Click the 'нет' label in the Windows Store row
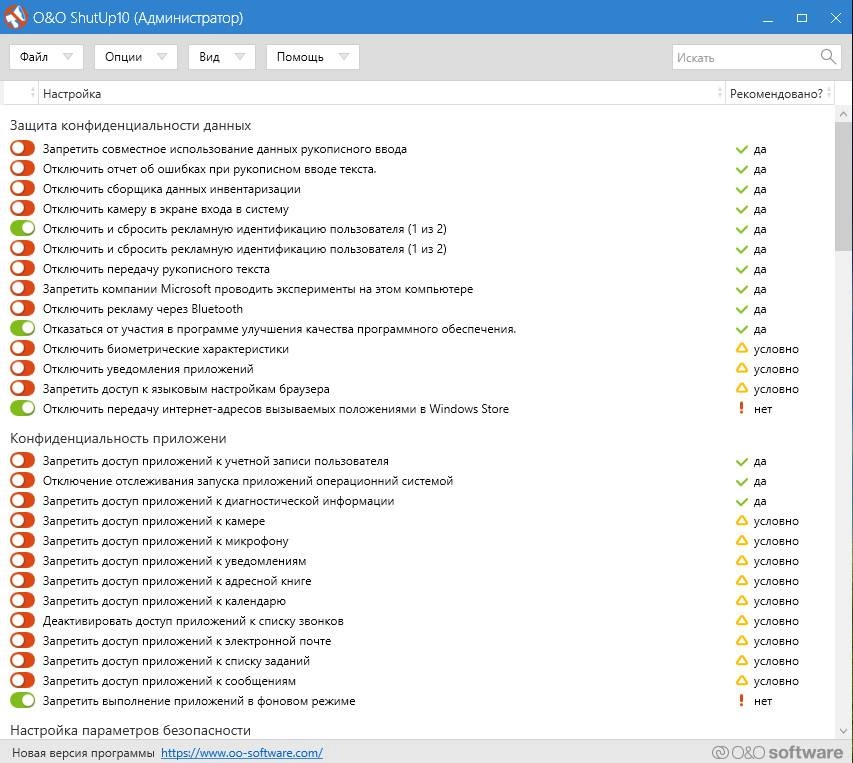This screenshot has width=853, height=763. point(763,409)
